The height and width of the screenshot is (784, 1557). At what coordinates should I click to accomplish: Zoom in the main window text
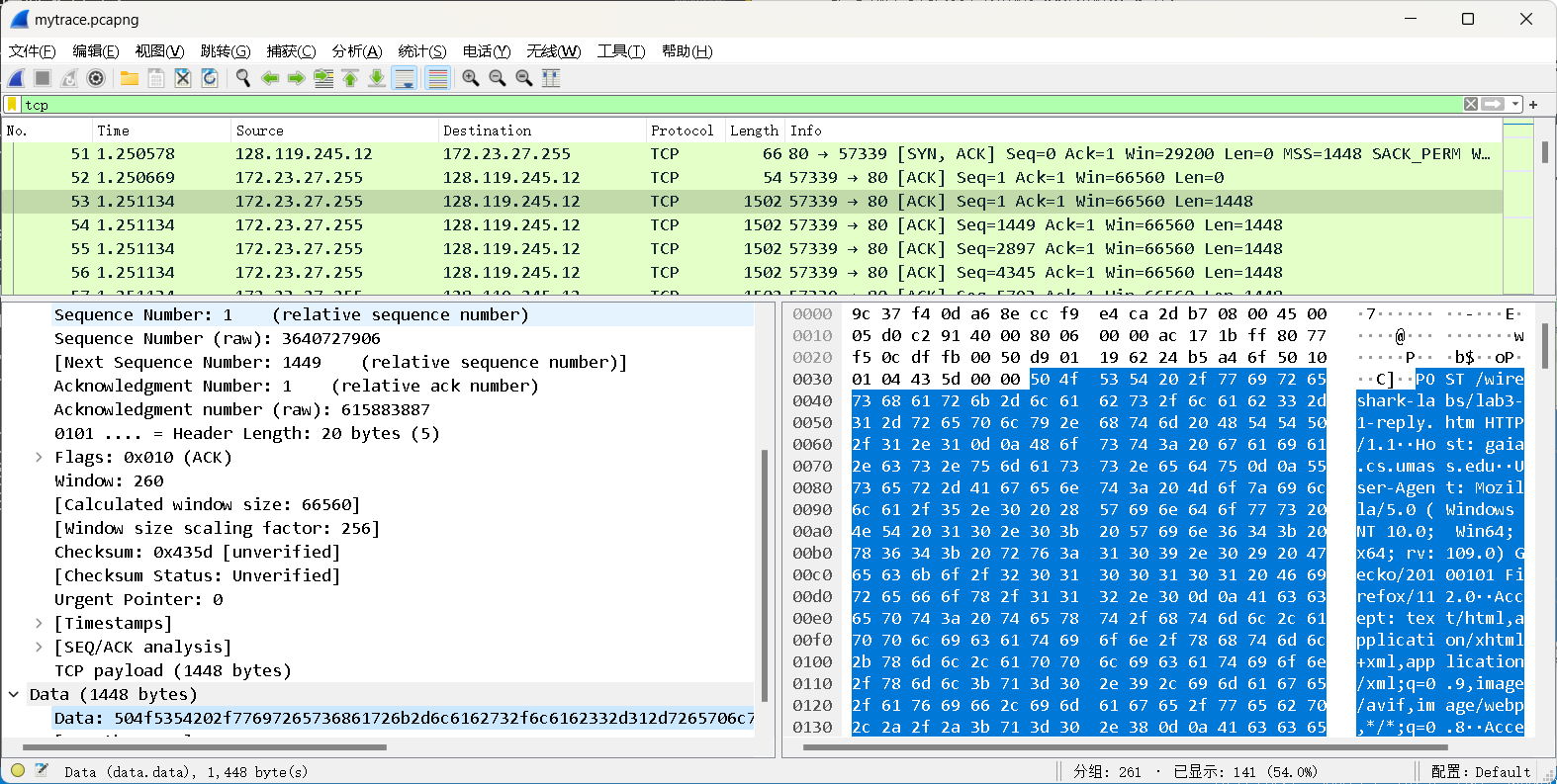tap(471, 78)
